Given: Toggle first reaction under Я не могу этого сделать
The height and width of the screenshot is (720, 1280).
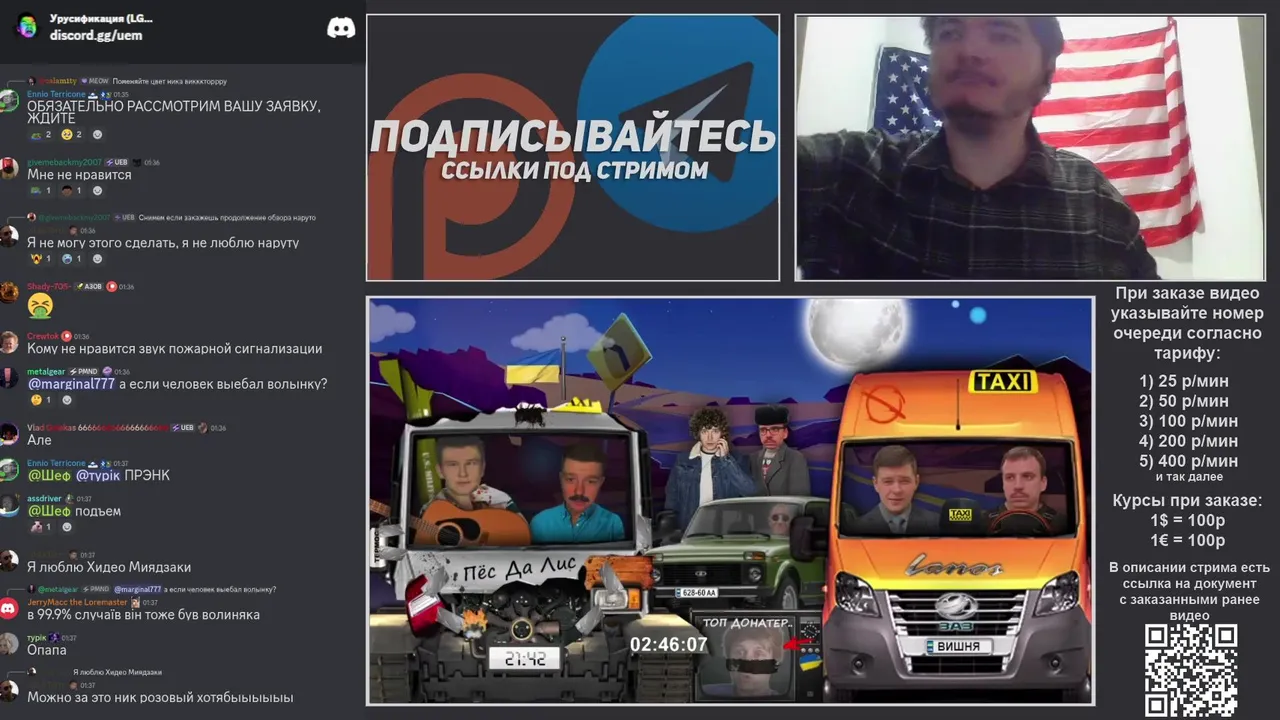Looking at the screenshot, I should click(41, 259).
